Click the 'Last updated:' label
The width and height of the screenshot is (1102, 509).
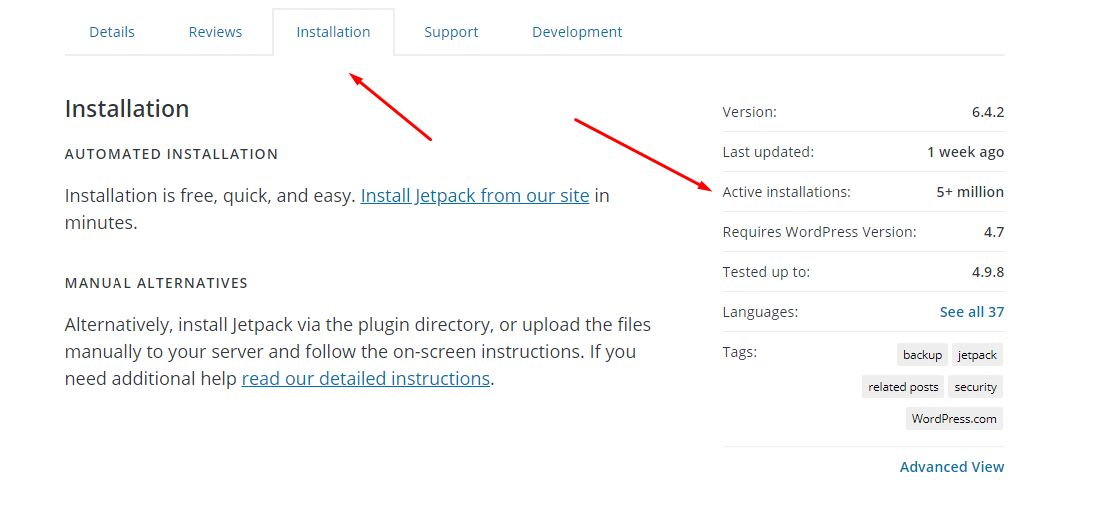pos(768,152)
